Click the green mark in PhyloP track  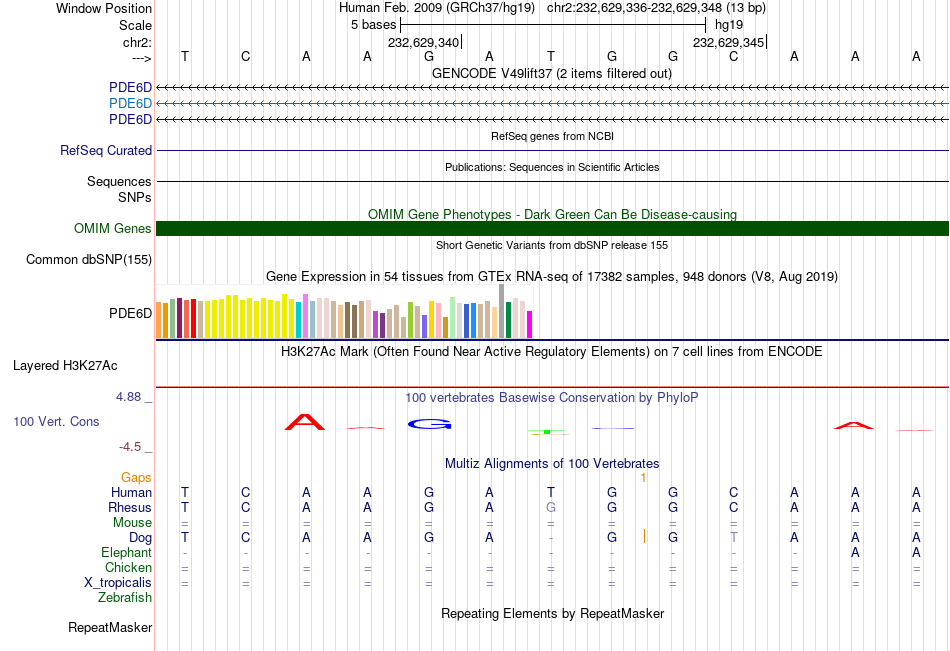point(547,432)
